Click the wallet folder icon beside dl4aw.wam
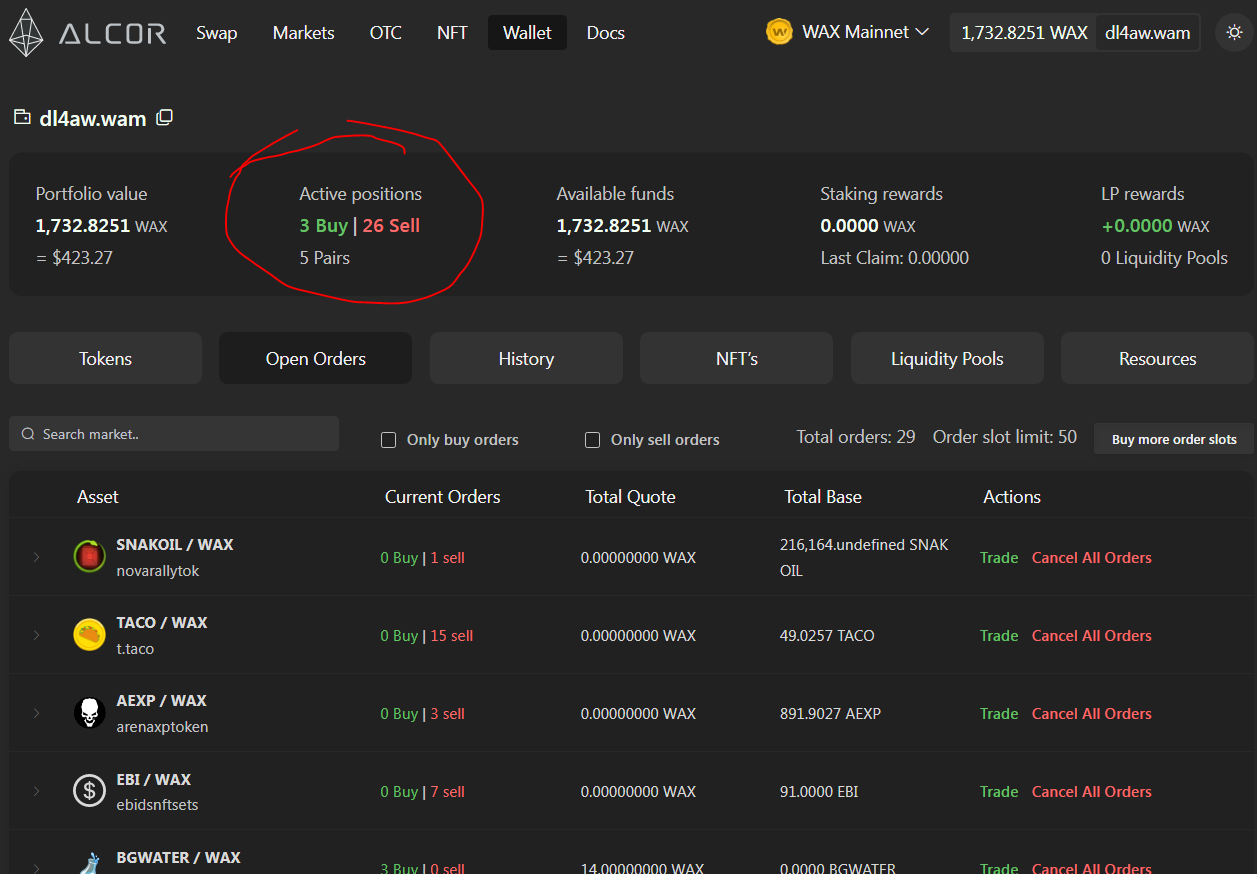Image resolution: width=1257 pixels, height=874 pixels. tap(22, 118)
